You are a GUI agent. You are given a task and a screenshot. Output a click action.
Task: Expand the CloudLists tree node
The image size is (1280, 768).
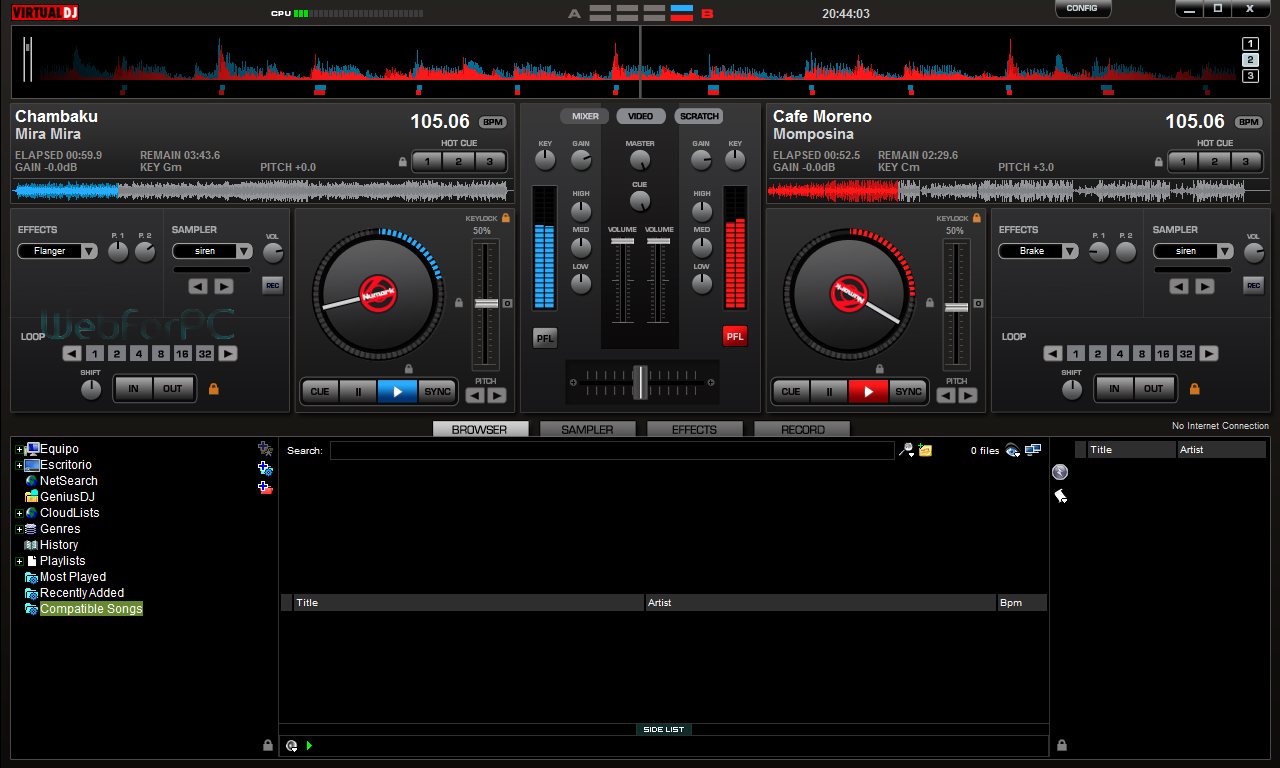coord(19,514)
